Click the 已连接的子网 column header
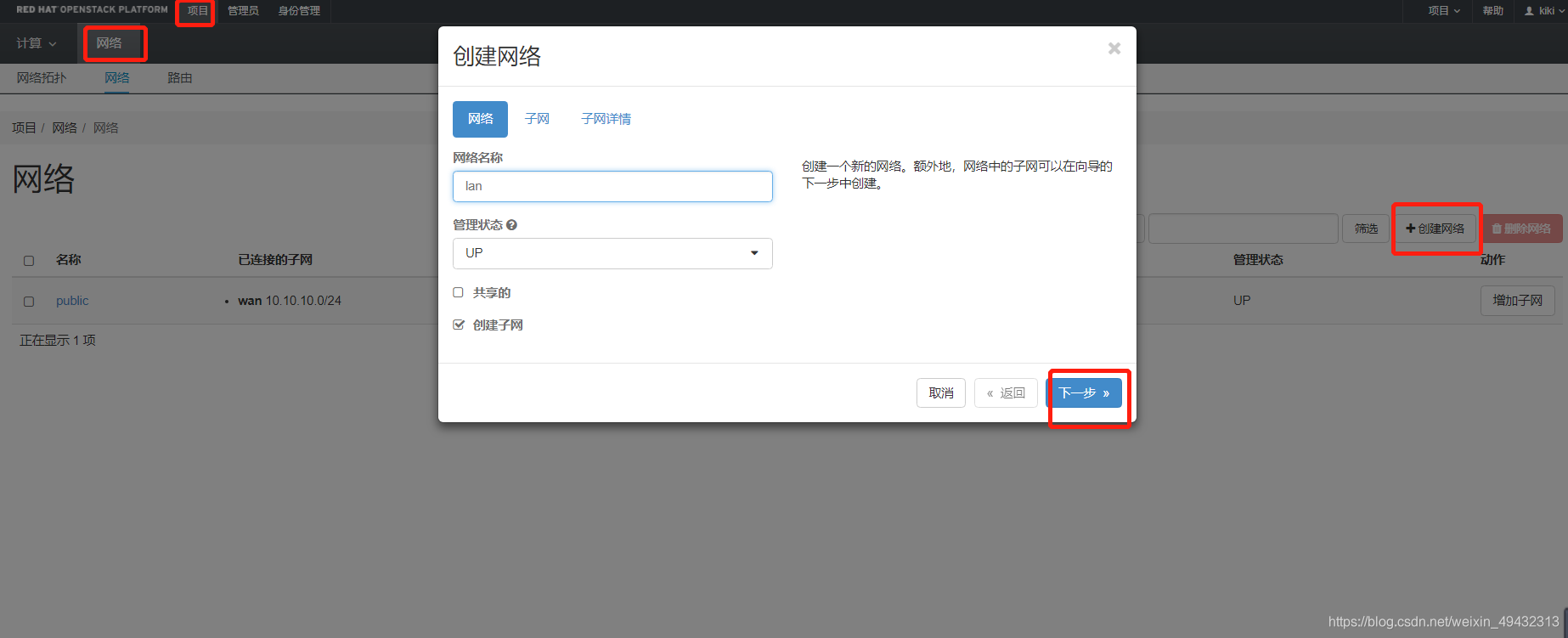Viewport: 1568px width, 638px height. pos(275,260)
